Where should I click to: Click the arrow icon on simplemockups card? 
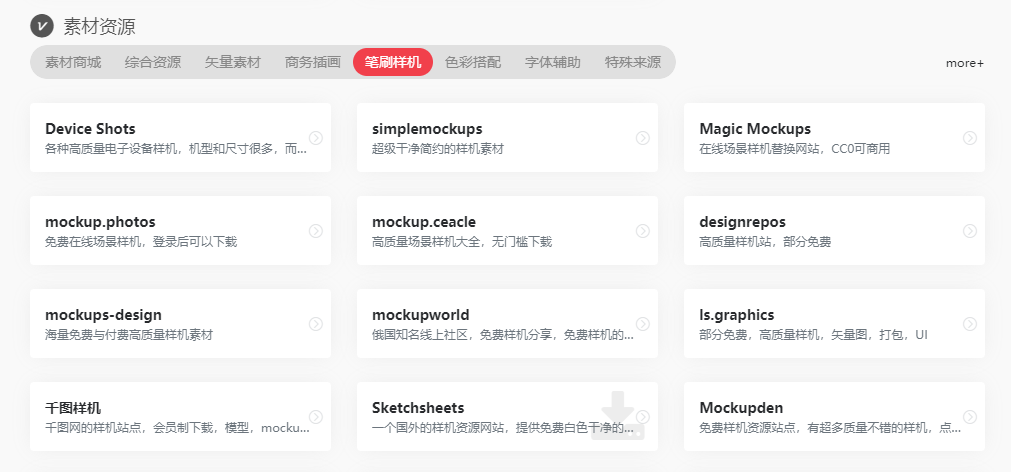643,137
